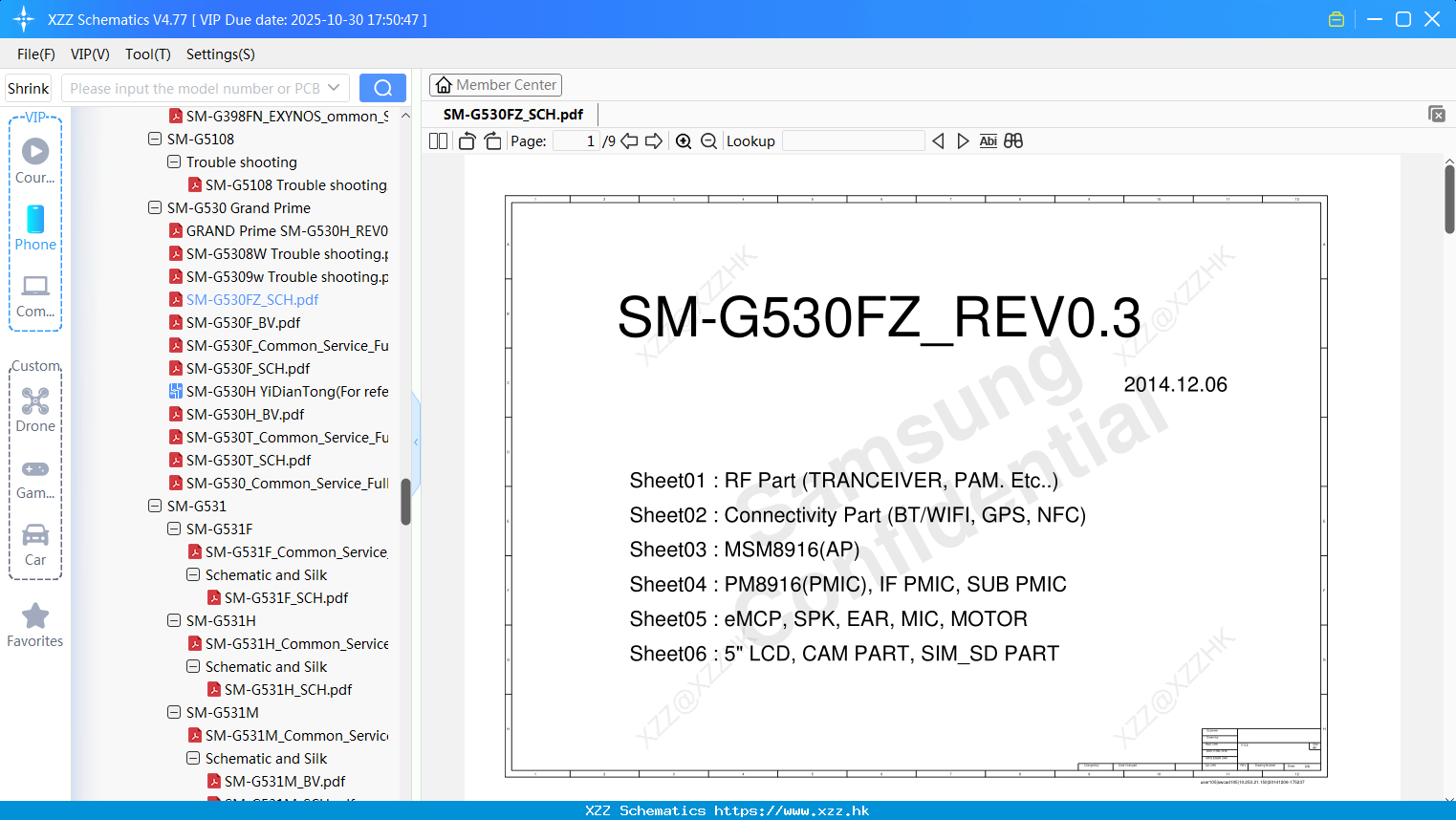The height and width of the screenshot is (820, 1456).
Task: Click the XZZ app logo
Action: (24, 19)
